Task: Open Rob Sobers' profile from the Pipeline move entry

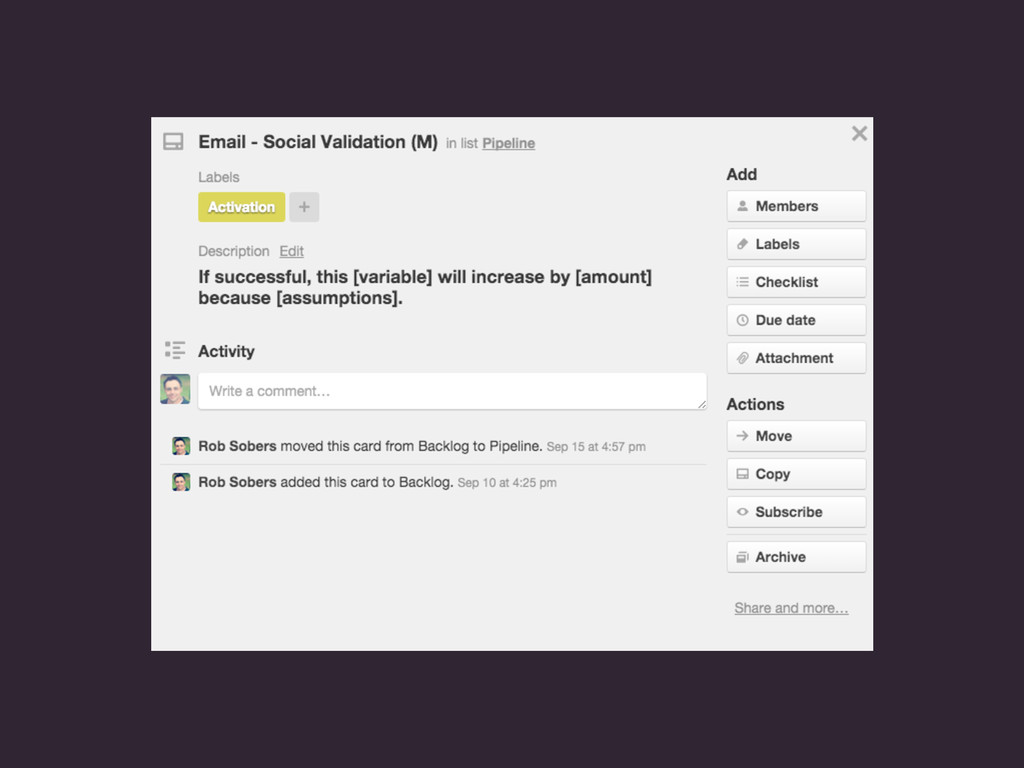Action: [237, 446]
